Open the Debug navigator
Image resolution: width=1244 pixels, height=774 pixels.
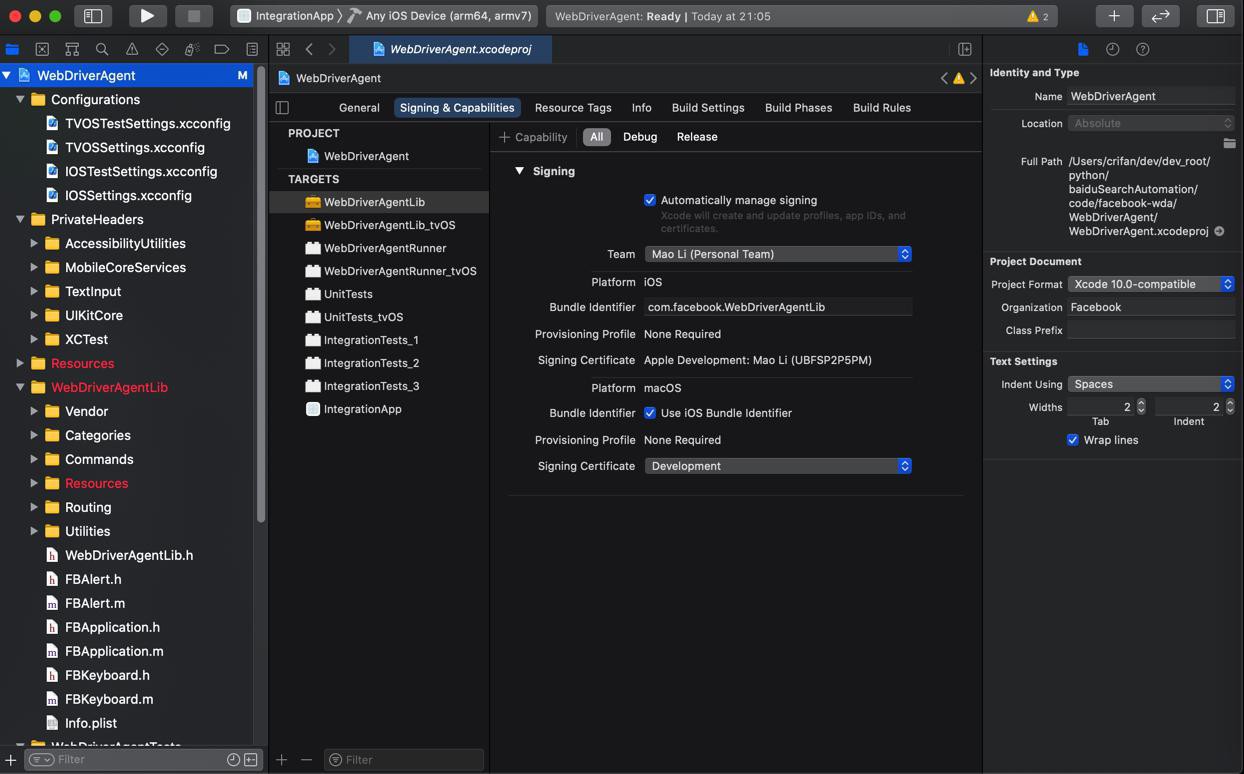pyautogui.click(x=192, y=49)
